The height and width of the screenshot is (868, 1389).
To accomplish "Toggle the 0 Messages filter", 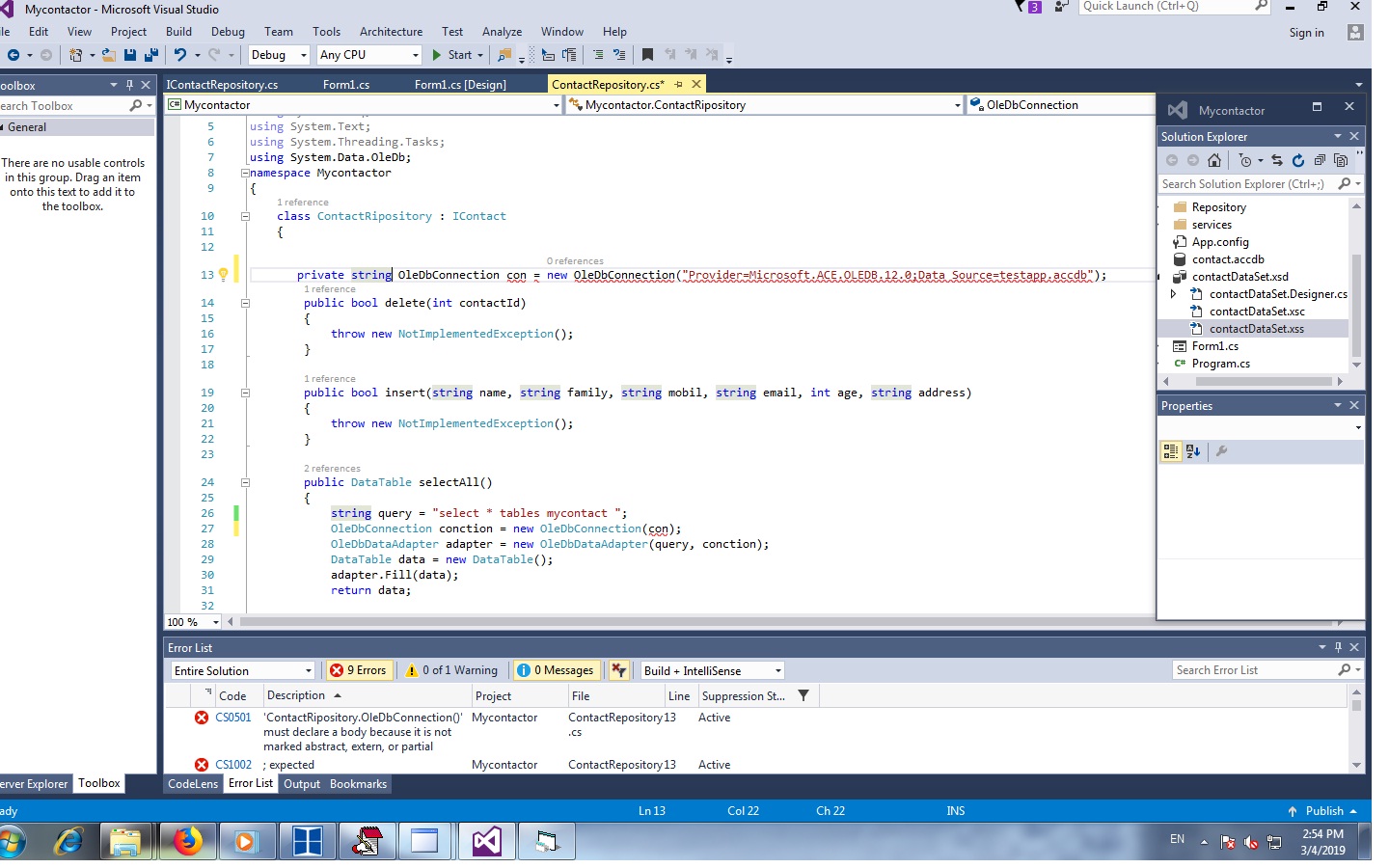I will pyautogui.click(x=556, y=670).
